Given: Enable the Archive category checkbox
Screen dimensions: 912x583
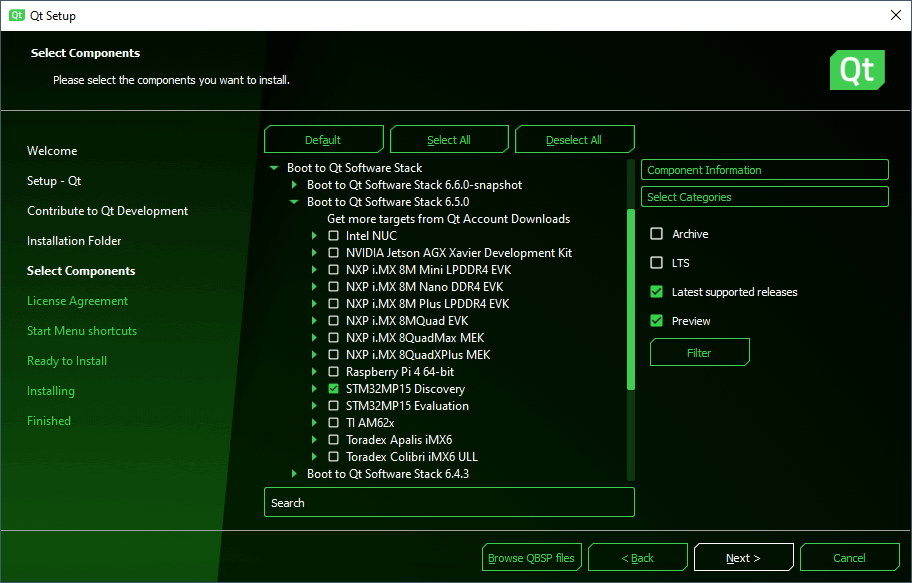Looking at the screenshot, I should [x=657, y=234].
